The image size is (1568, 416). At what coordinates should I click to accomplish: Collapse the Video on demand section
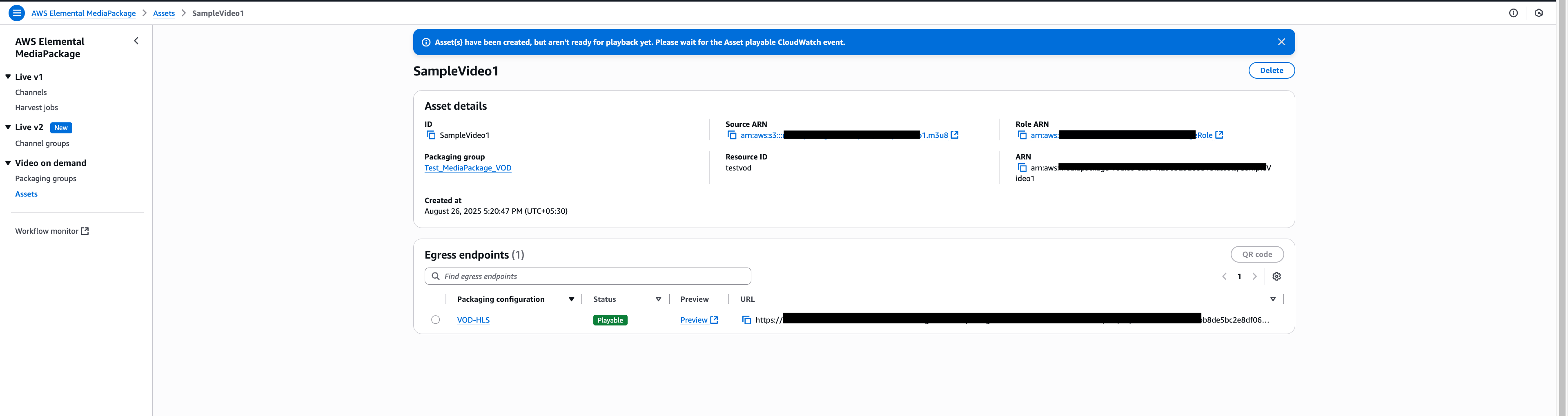point(9,163)
